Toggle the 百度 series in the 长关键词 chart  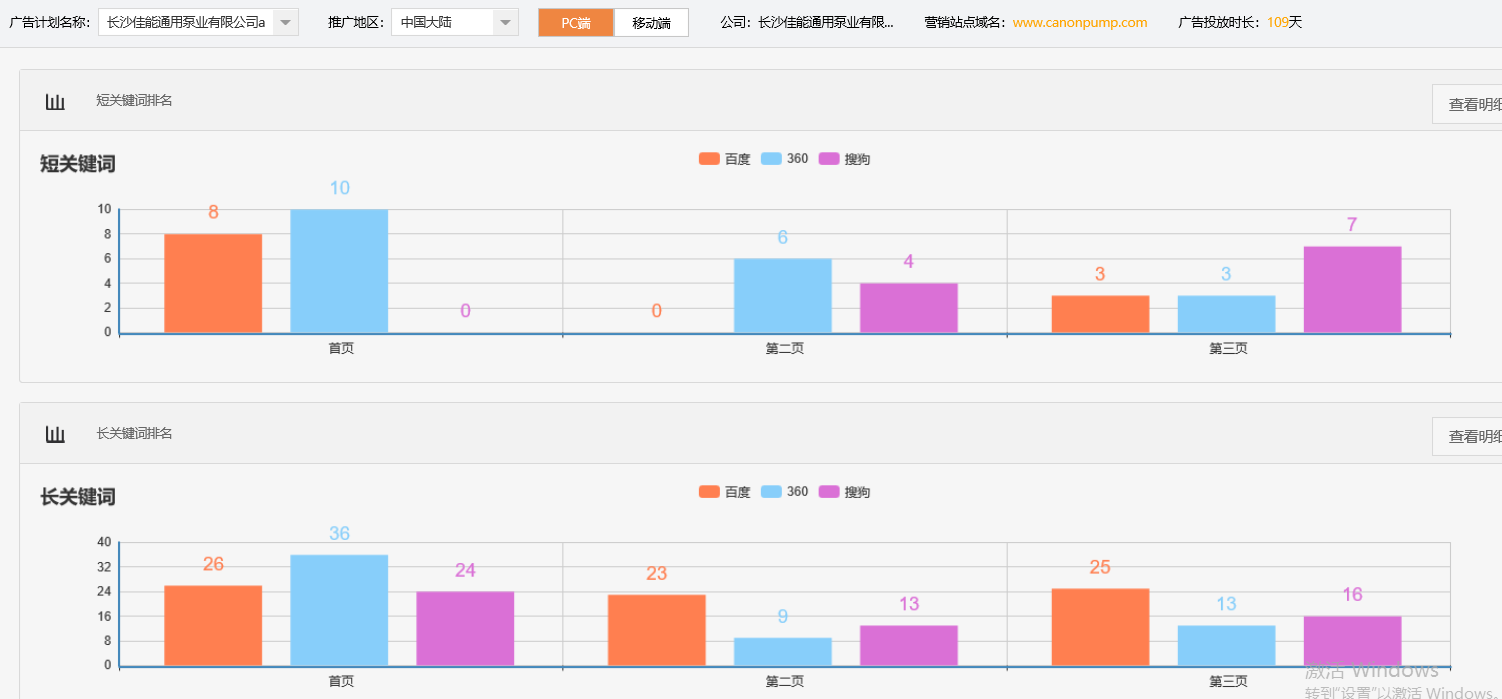click(x=725, y=491)
